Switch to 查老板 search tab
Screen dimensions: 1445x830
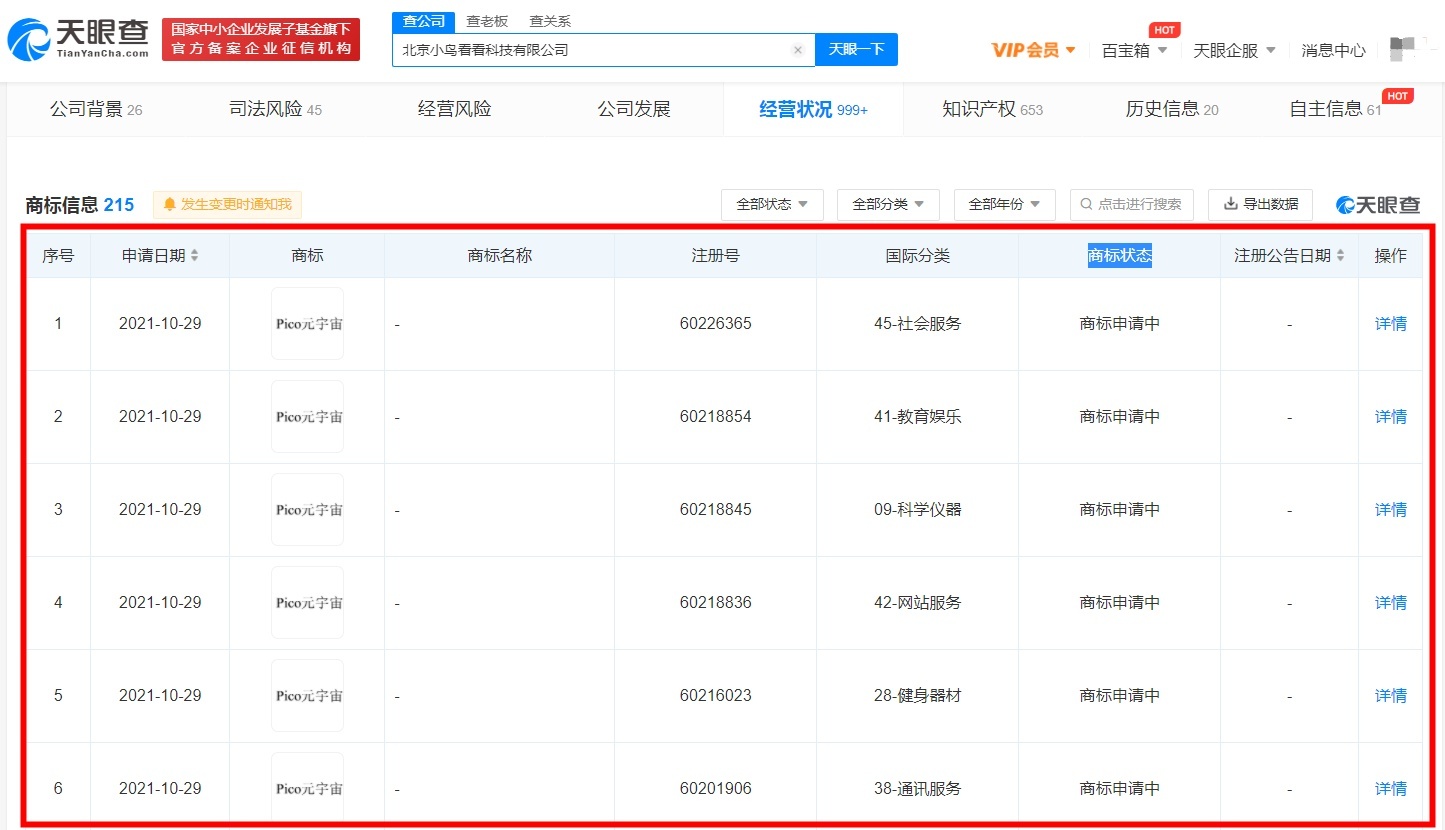487,21
